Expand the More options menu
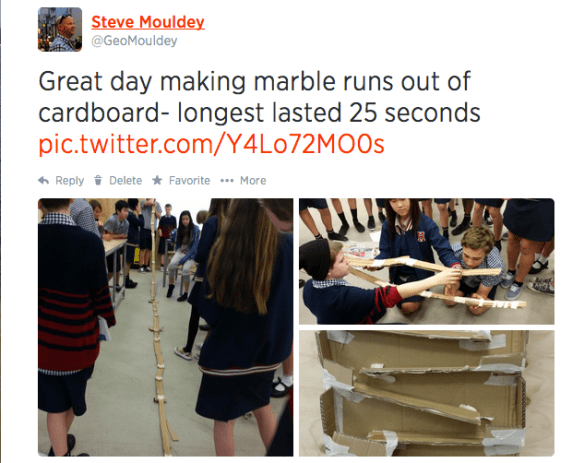 (x=253, y=181)
